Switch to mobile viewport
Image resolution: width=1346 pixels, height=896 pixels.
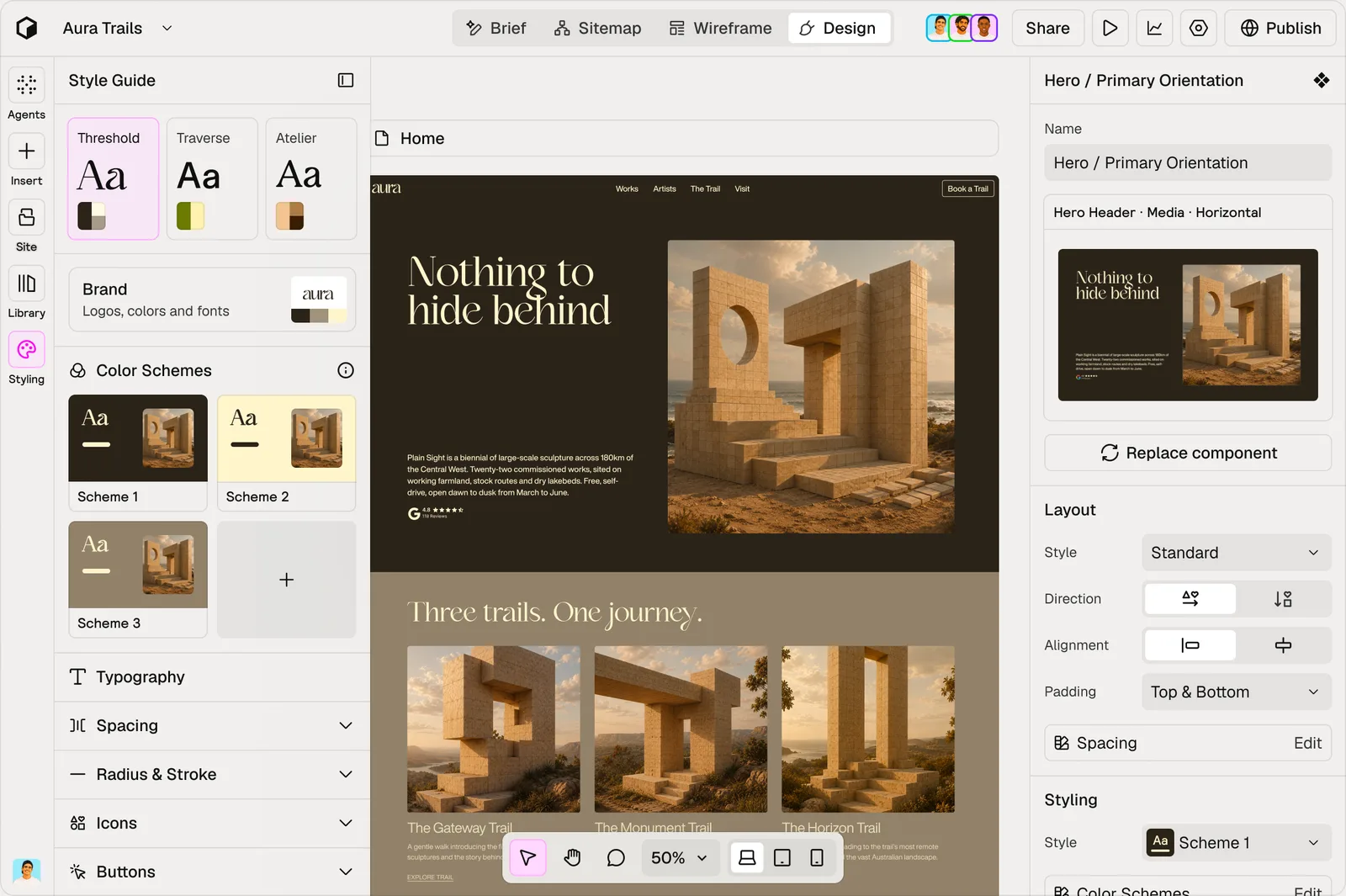pyautogui.click(x=817, y=857)
